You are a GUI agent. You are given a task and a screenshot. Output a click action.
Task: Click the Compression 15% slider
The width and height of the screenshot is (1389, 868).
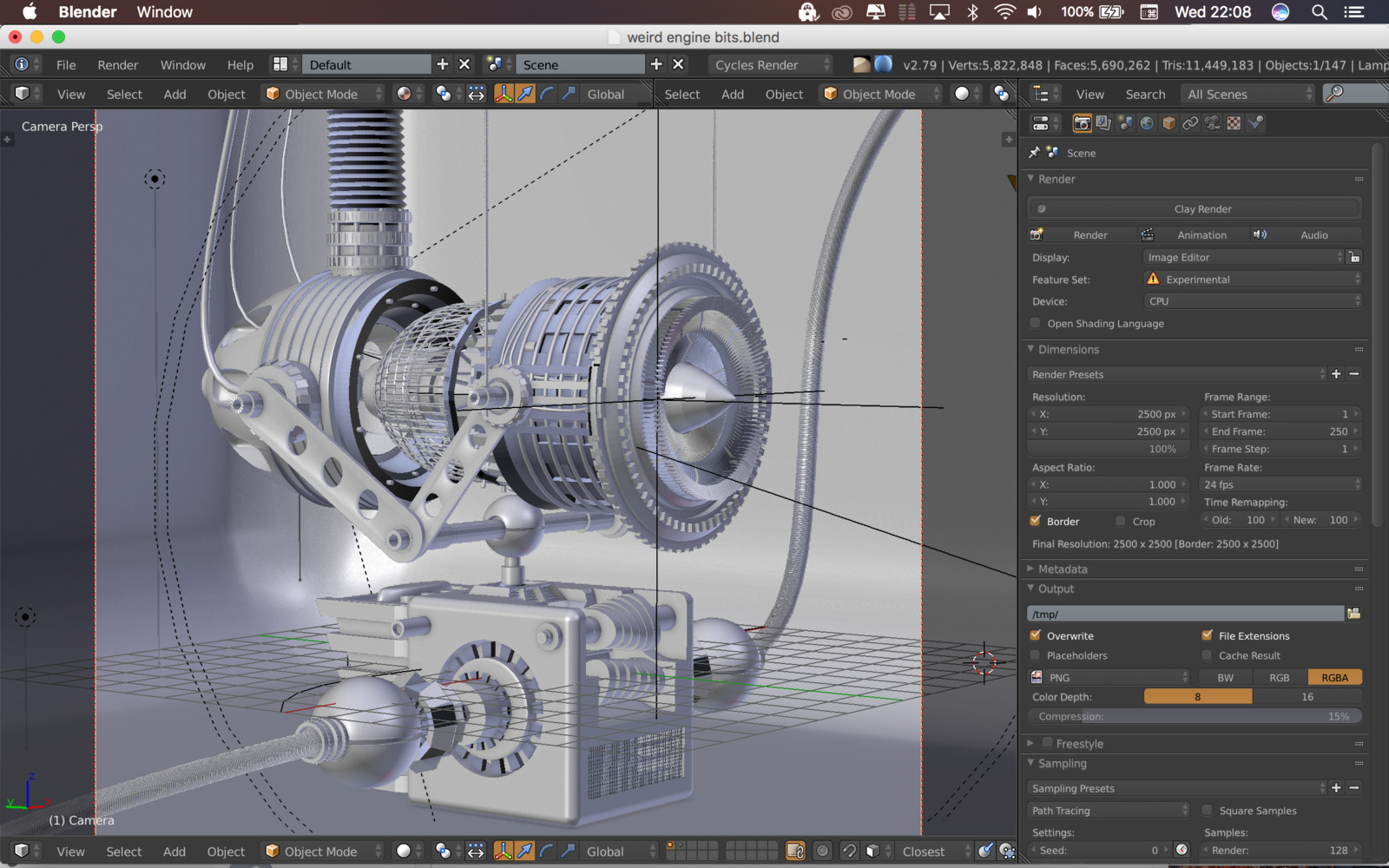click(1195, 716)
